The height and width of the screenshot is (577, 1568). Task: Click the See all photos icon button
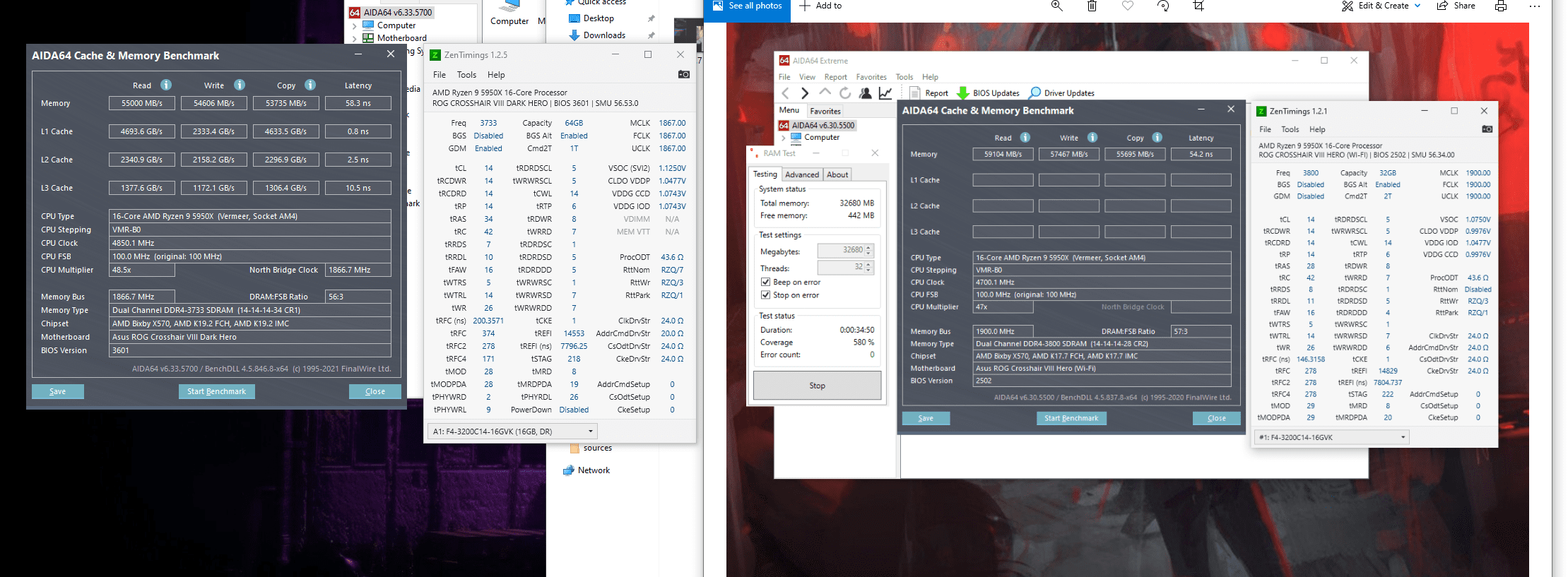point(718,6)
